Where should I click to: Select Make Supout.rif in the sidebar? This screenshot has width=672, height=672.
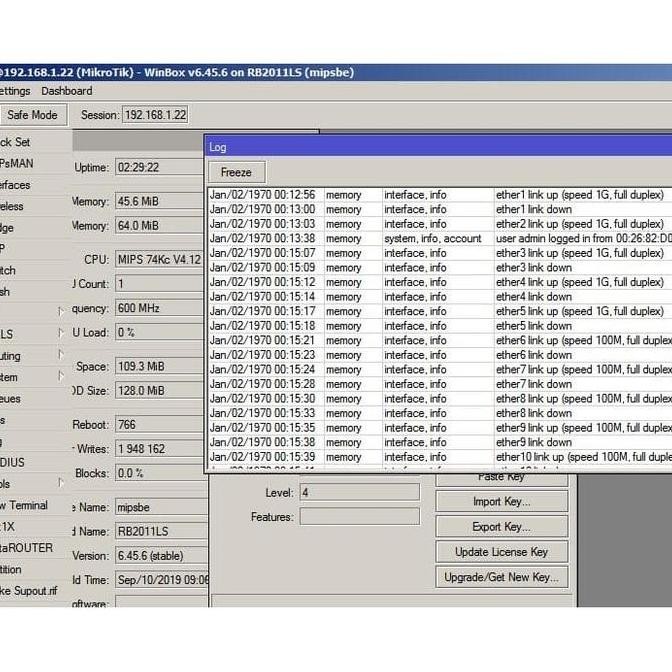(x=29, y=591)
